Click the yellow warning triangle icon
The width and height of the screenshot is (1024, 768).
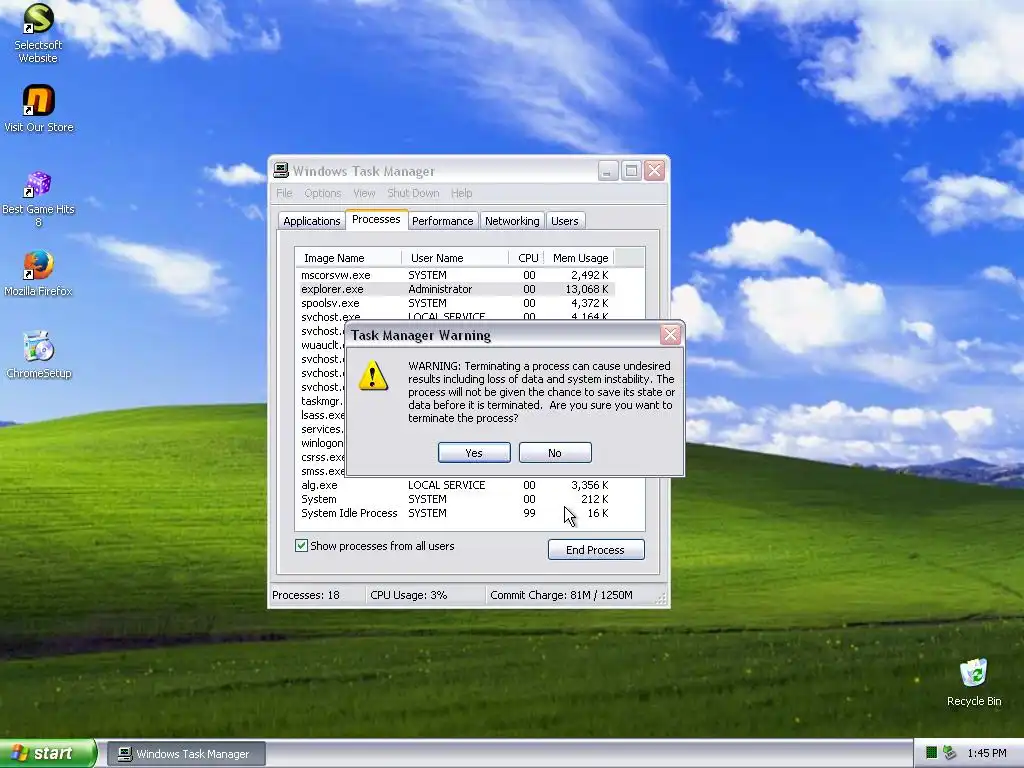click(x=373, y=376)
